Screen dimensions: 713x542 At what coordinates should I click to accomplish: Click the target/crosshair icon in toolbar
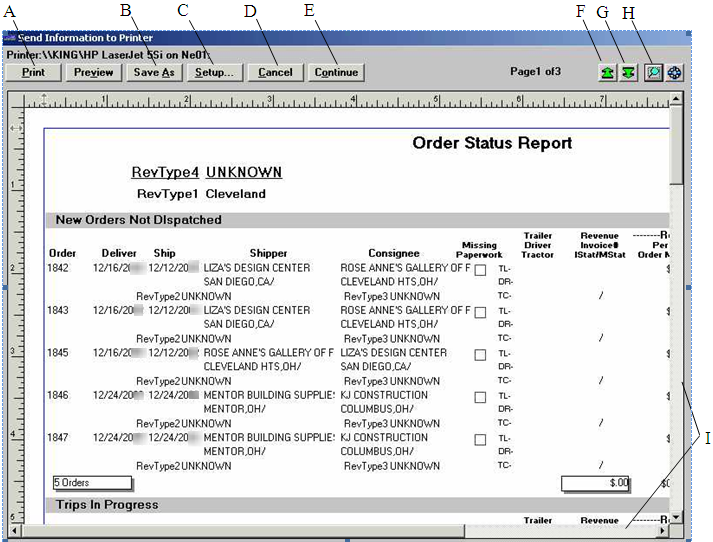coord(674,73)
